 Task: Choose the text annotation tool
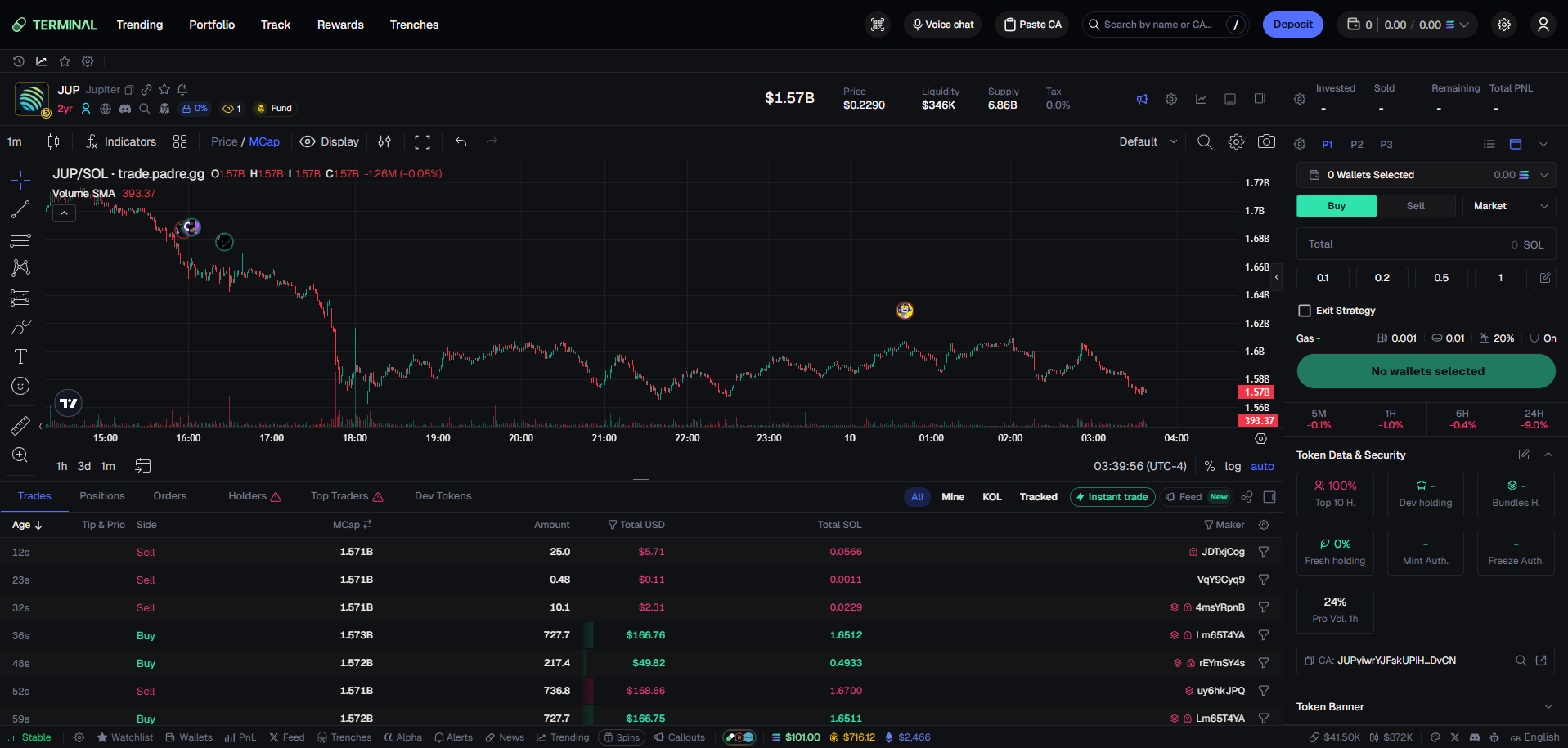(x=20, y=356)
